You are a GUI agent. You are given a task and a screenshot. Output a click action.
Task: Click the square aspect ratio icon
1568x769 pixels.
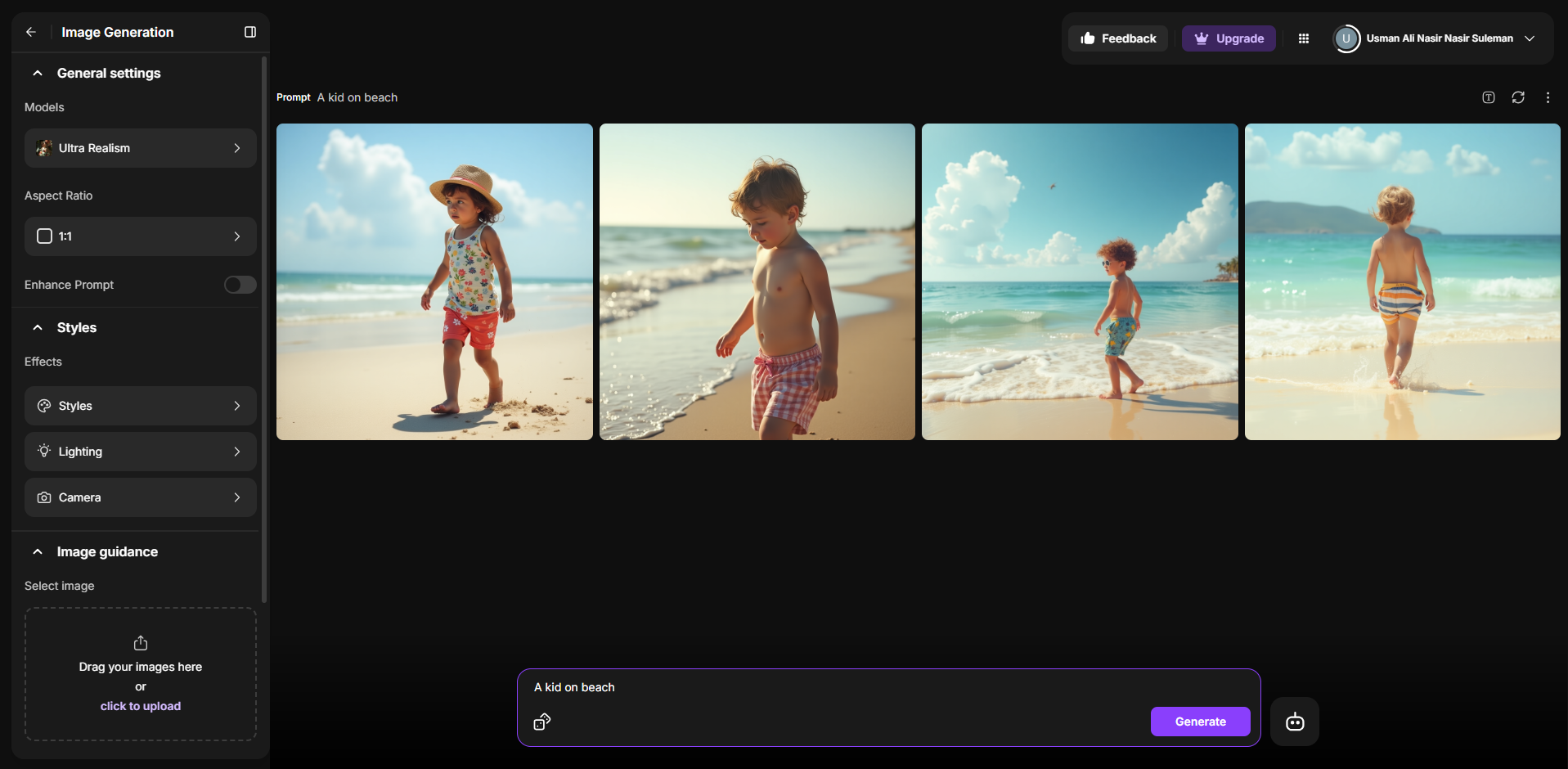pos(45,236)
